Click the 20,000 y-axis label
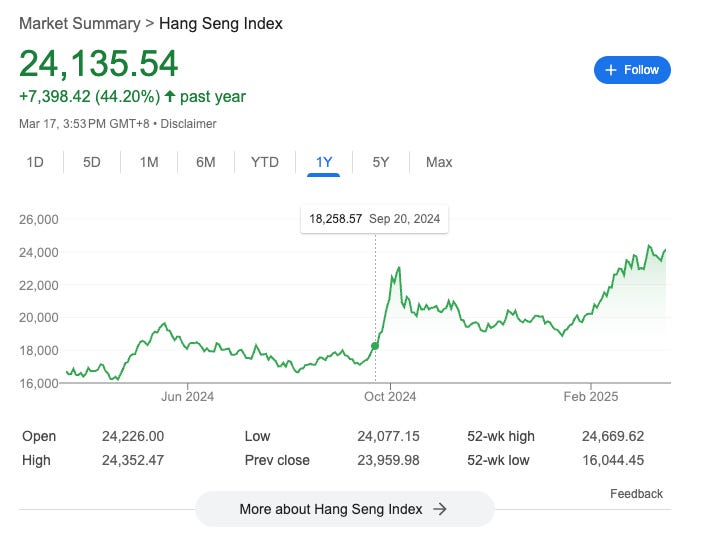The width and height of the screenshot is (708, 548). pos(39,318)
